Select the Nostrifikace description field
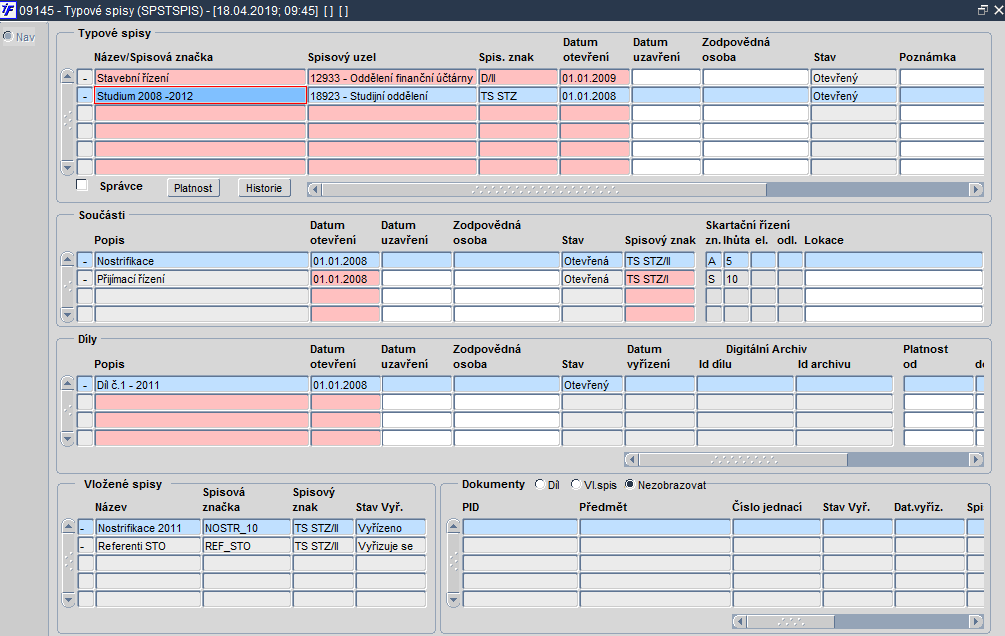This screenshot has width=1005, height=636. (201, 261)
